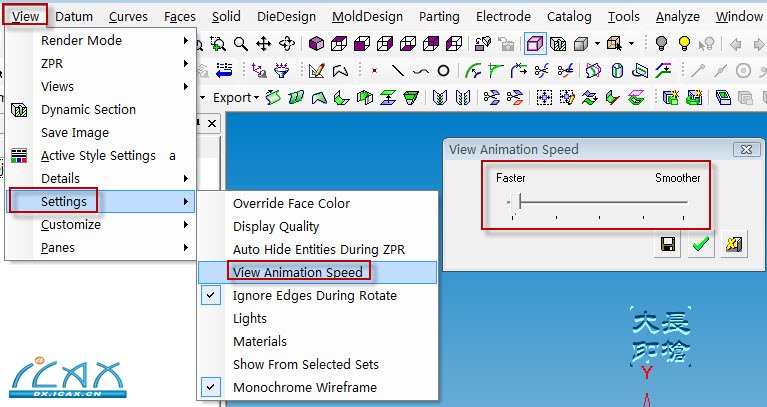This screenshot has height=407, width=767.
Task: Click the zoom magnifier toolbar icon
Action: 241,44
